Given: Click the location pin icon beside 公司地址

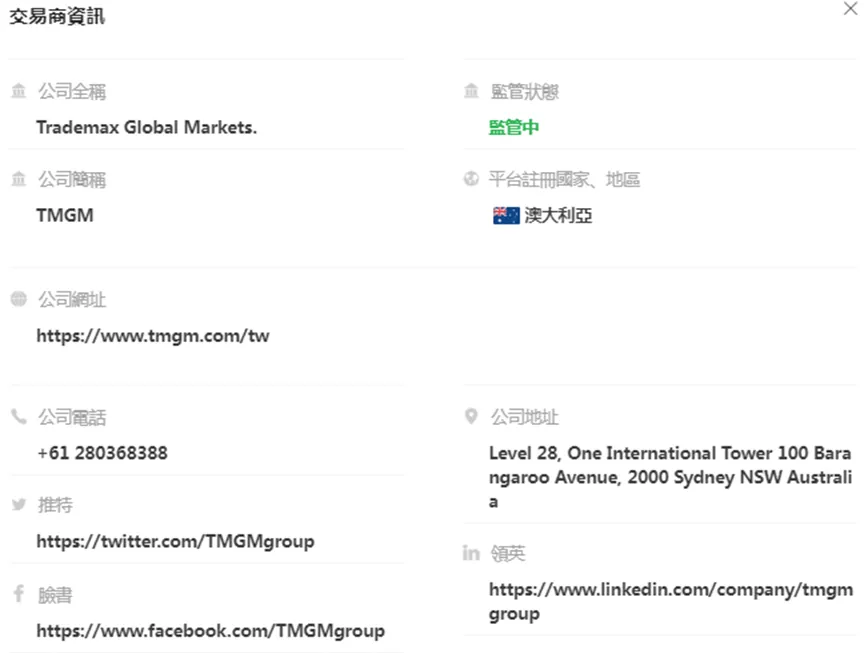Looking at the screenshot, I should click(x=471, y=416).
